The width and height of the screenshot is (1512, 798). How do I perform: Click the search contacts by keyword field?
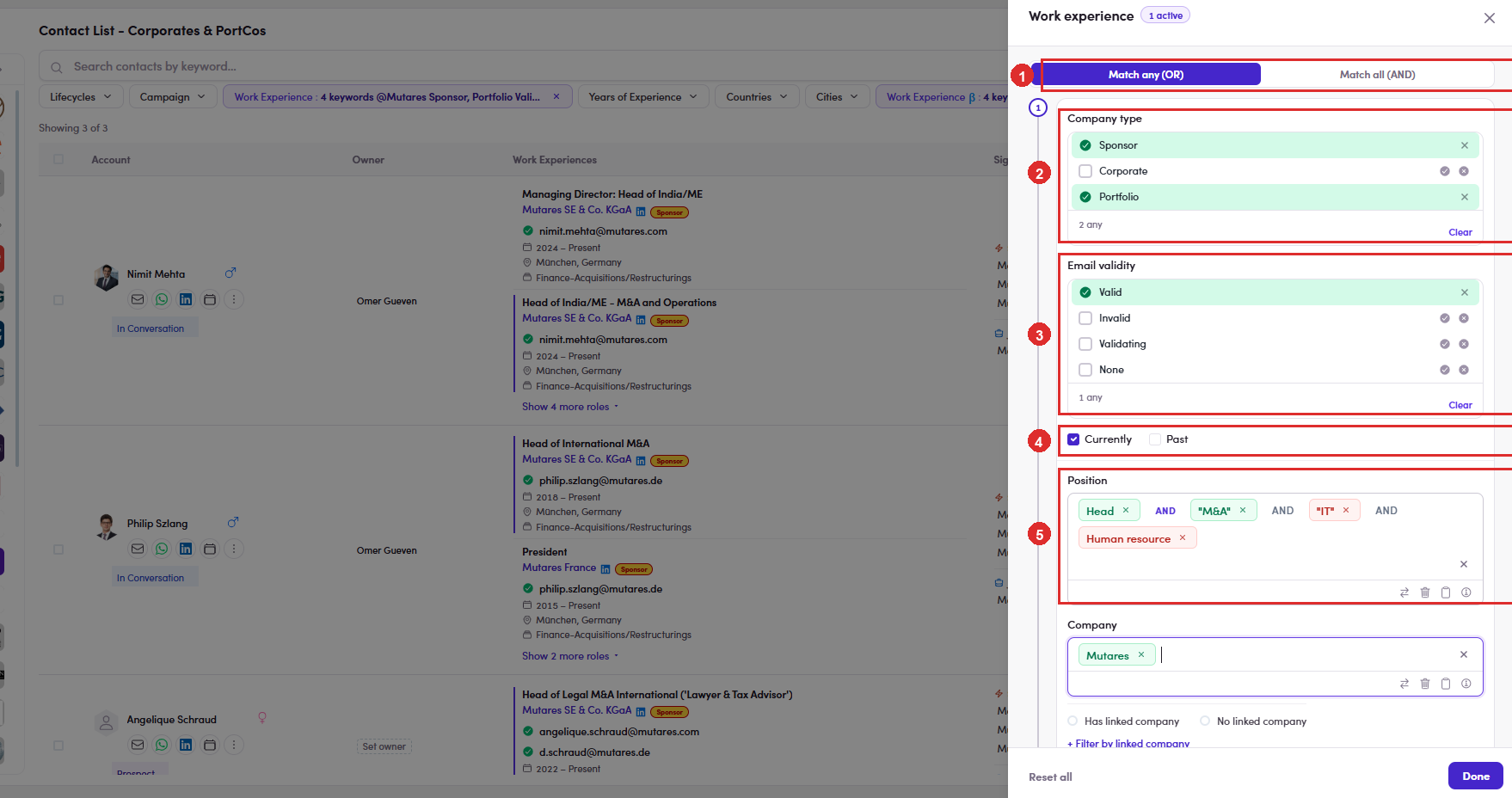(x=523, y=66)
